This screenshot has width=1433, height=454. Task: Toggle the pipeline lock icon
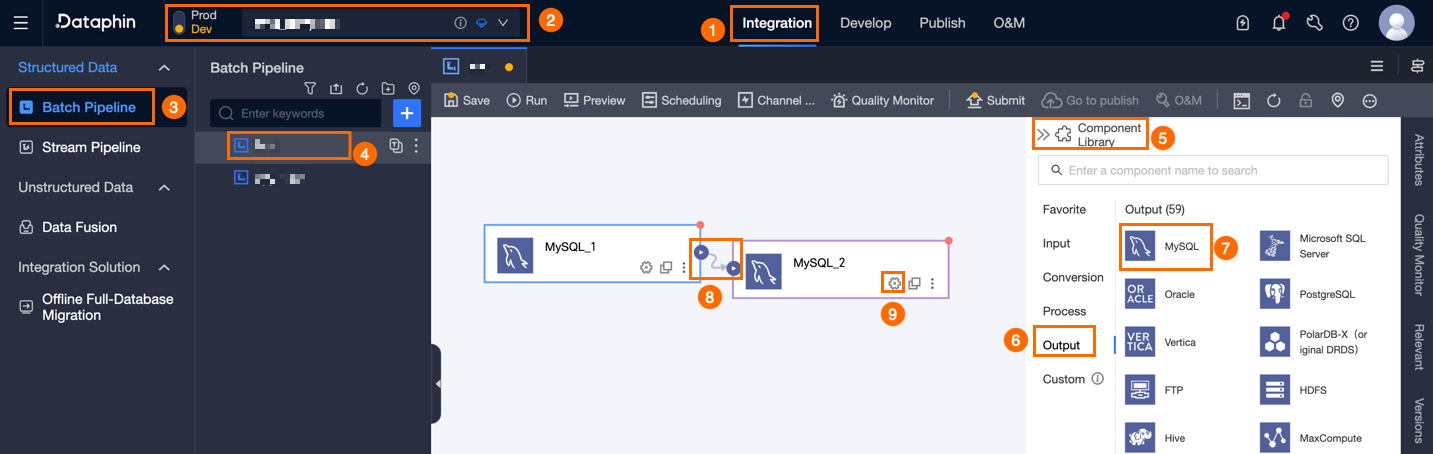[1305, 100]
